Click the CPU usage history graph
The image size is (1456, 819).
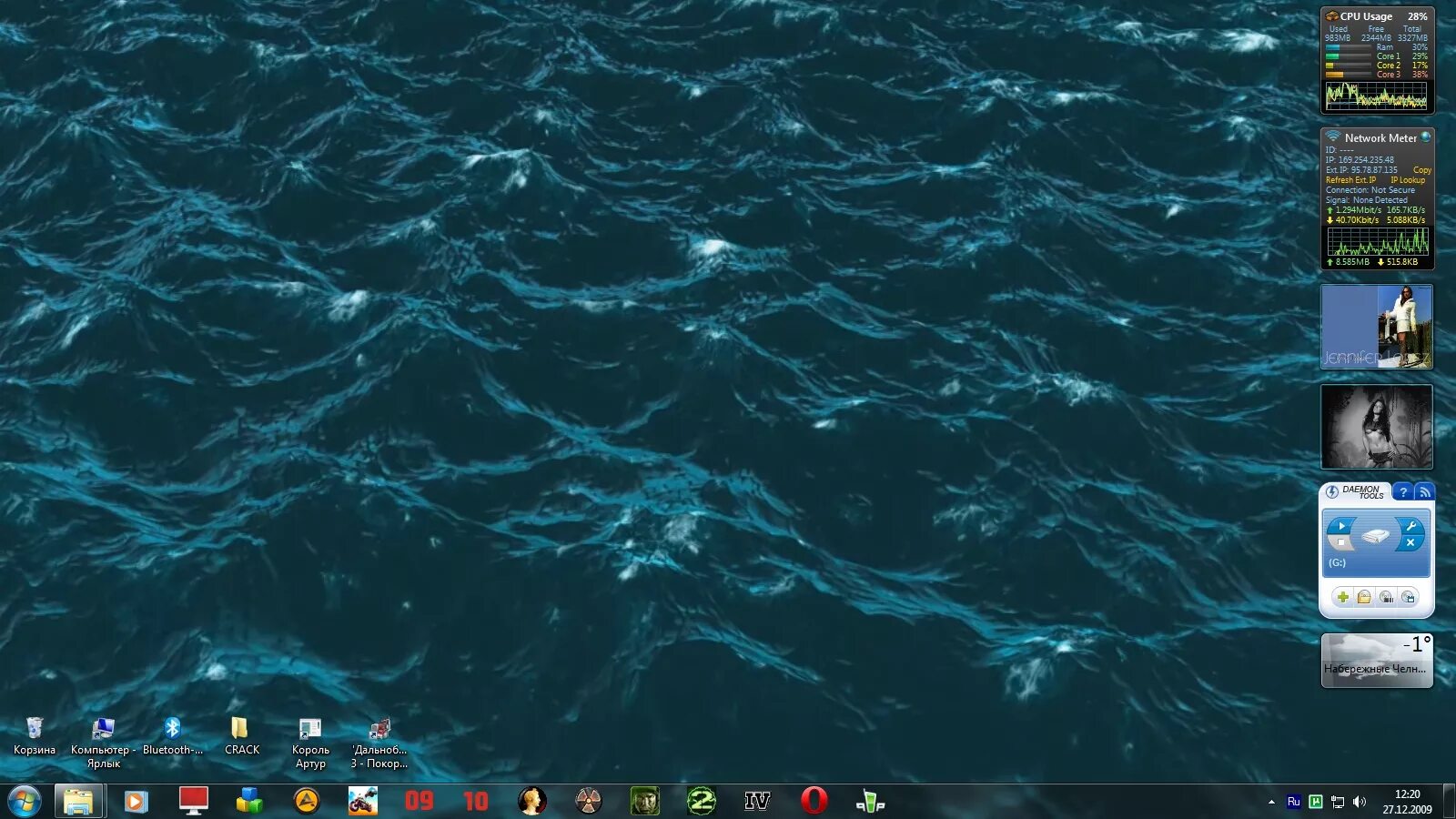[1377, 96]
